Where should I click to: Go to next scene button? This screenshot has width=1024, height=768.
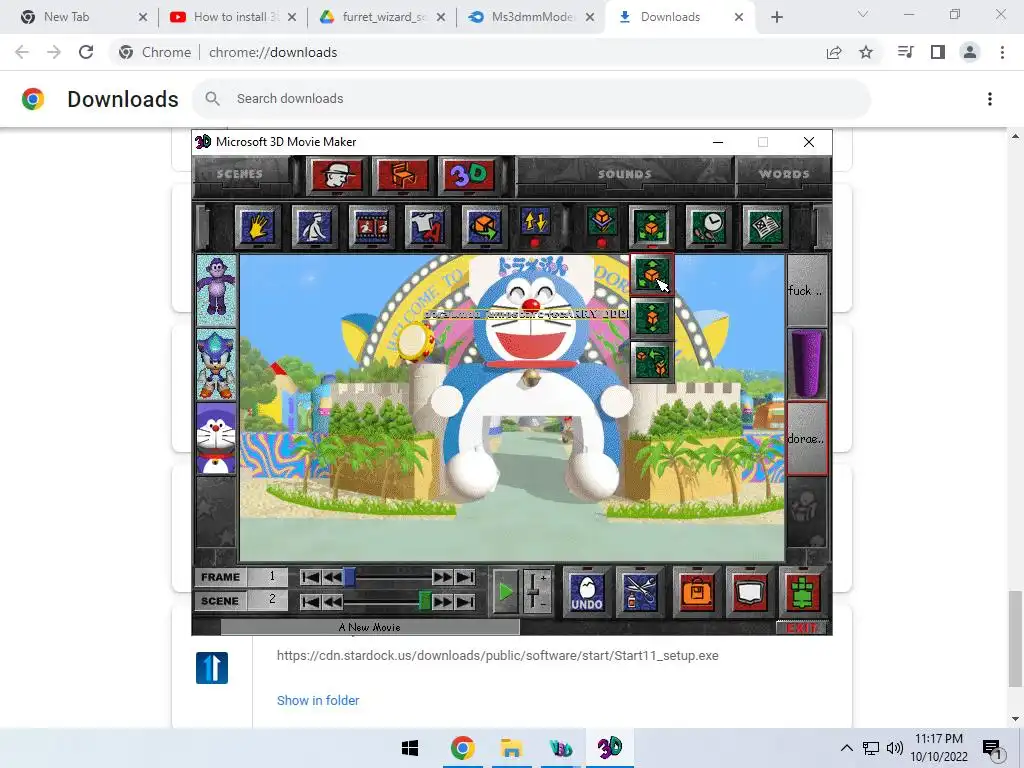442,601
